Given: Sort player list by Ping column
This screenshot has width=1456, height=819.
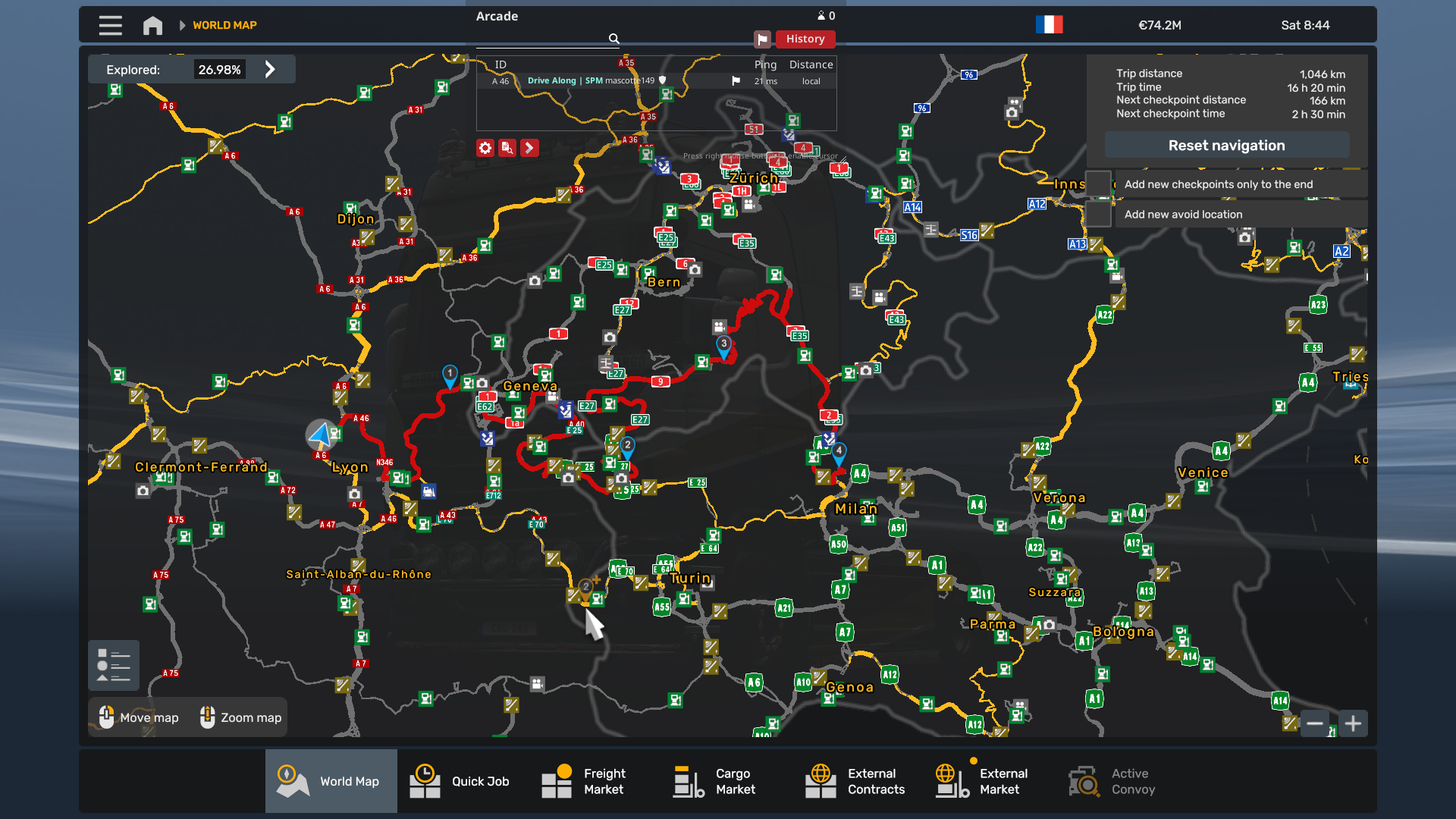Looking at the screenshot, I should 765,64.
